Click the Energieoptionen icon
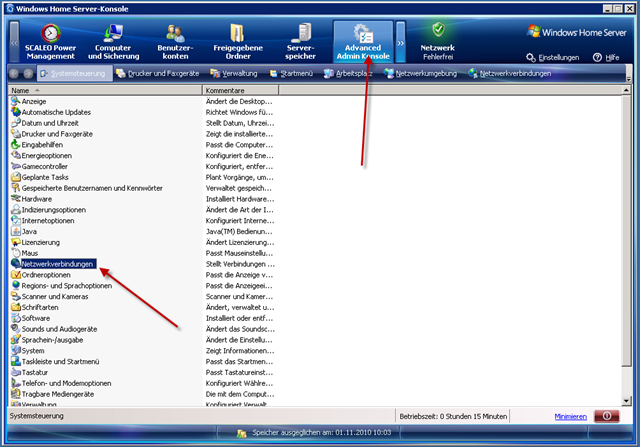 tap(16, 155)
